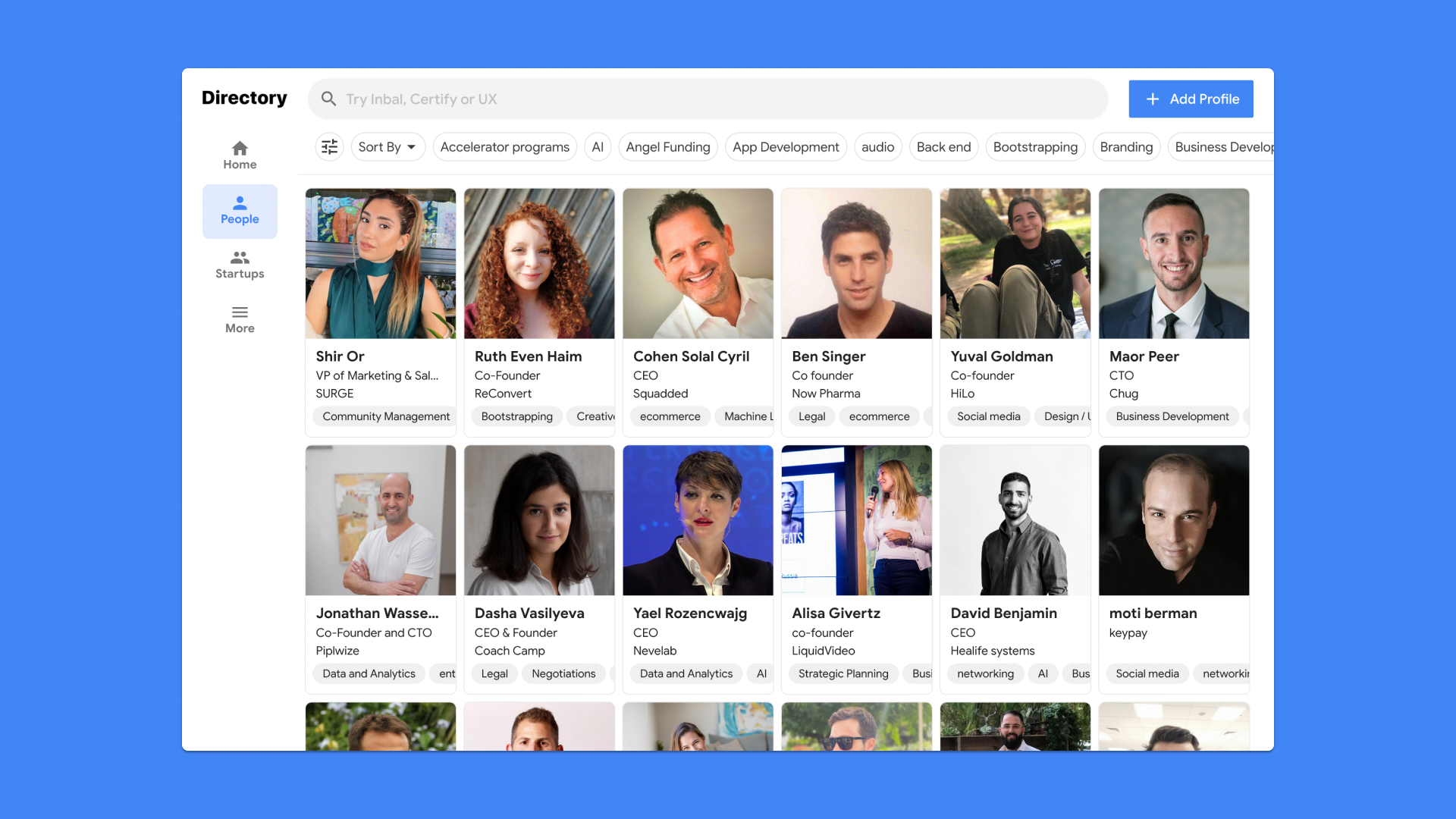Open the More menu in the sidebar
The width and height of the screenshot is (1456, 819).
click(x=240, y=320)
